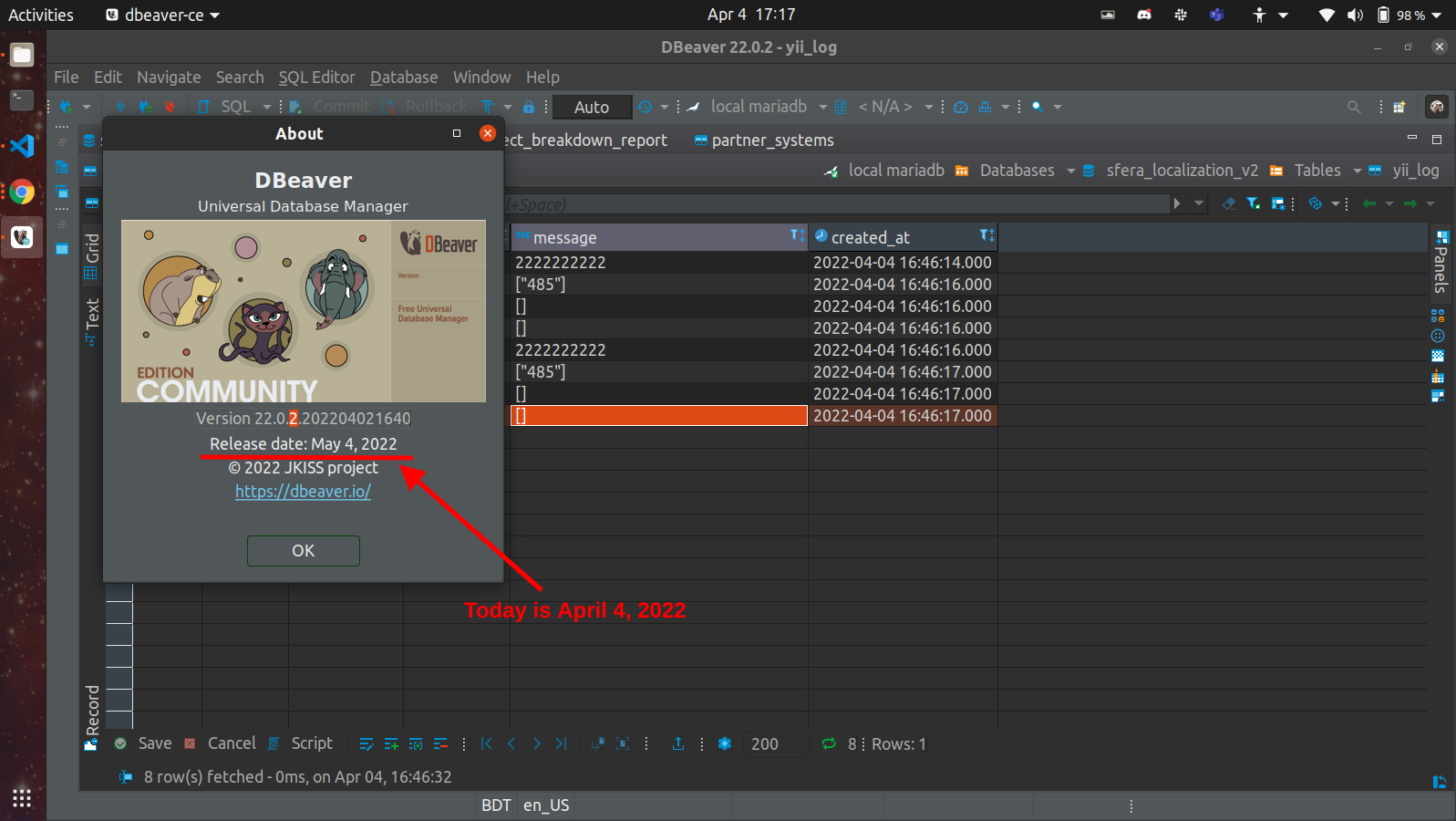Toggle the Panels side view

coord(1441,261)
